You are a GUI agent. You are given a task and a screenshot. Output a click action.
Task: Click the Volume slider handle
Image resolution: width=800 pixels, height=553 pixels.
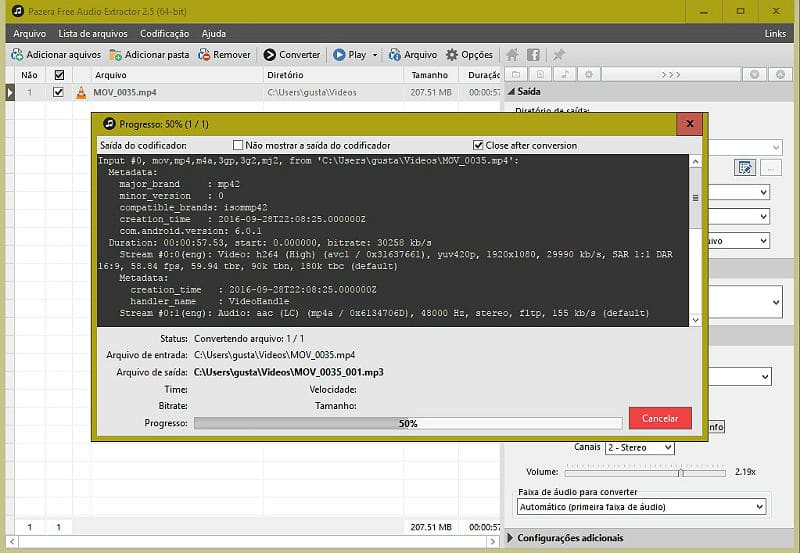pos(680,471)
